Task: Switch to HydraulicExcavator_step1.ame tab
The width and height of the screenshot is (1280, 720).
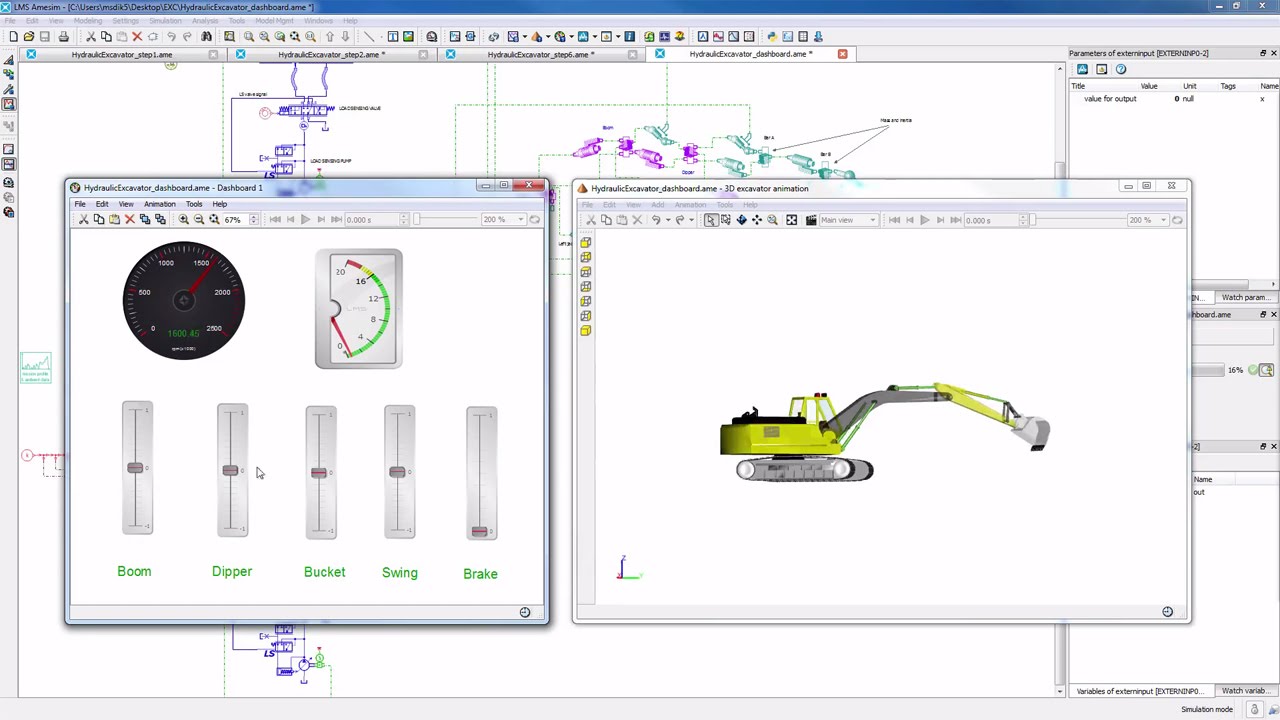Action: [122, 54]
